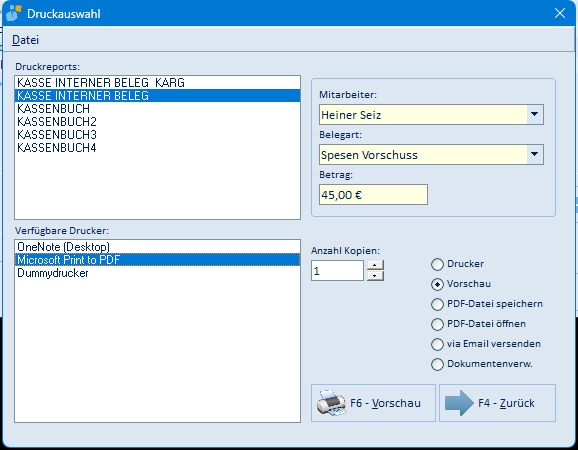Screen dimensions: 578x450
Task: Select the Drucker radio option
Action: click(x=437, y=264)
